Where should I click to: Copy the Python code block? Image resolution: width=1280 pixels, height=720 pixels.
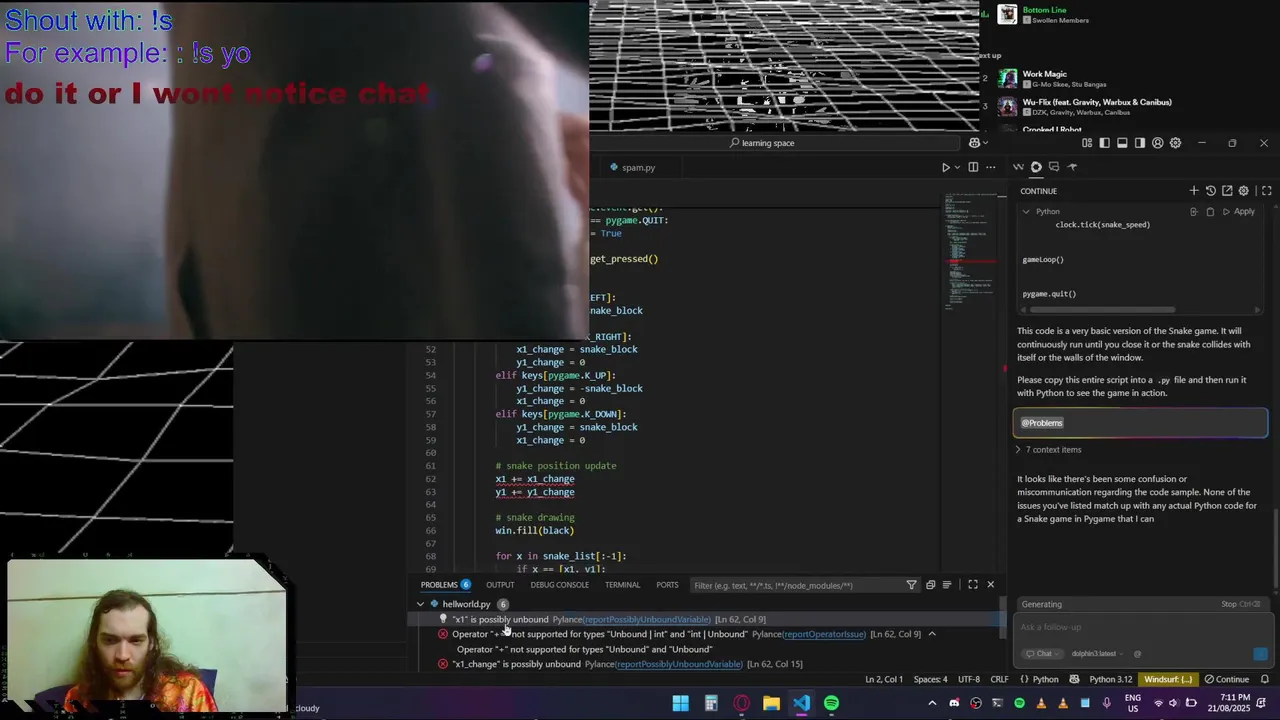[x=1210, y=212]
